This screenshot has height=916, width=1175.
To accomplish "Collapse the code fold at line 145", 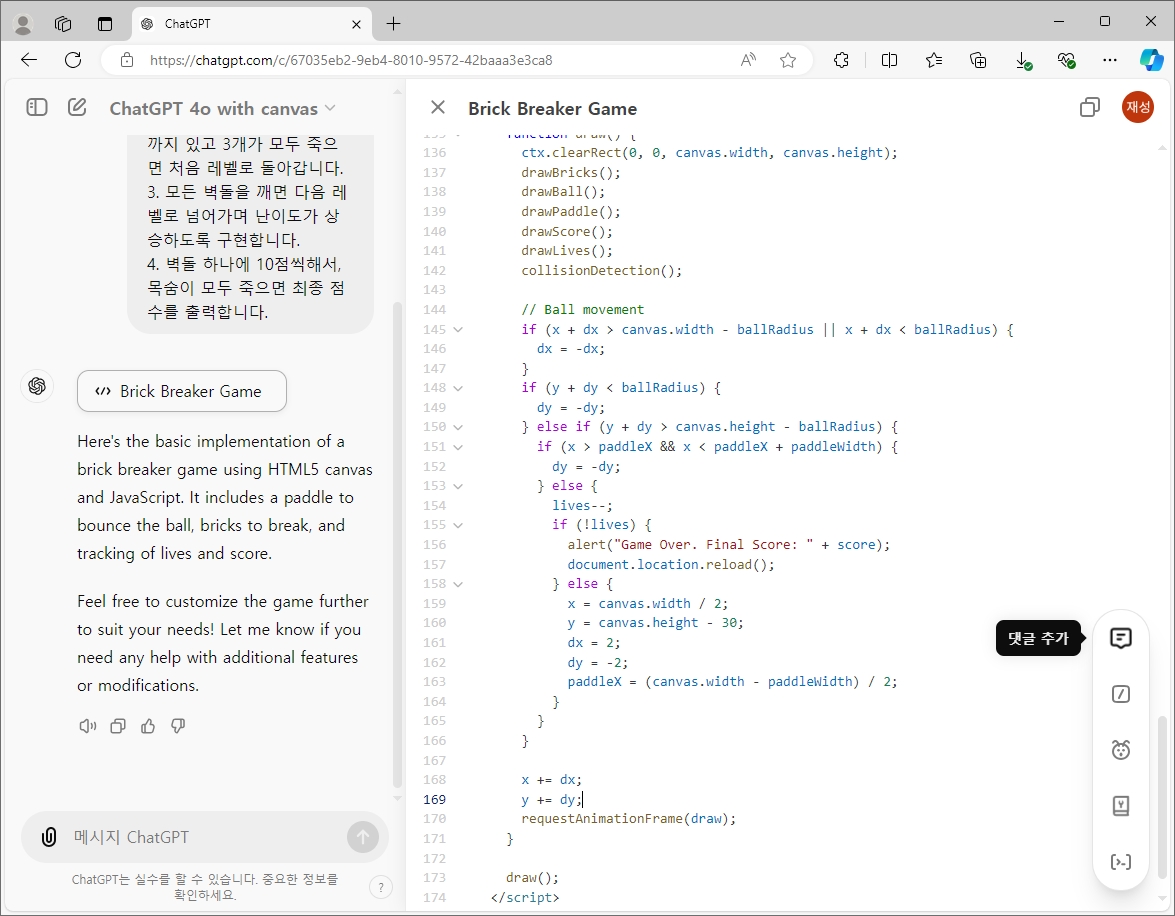I will 458,329.
